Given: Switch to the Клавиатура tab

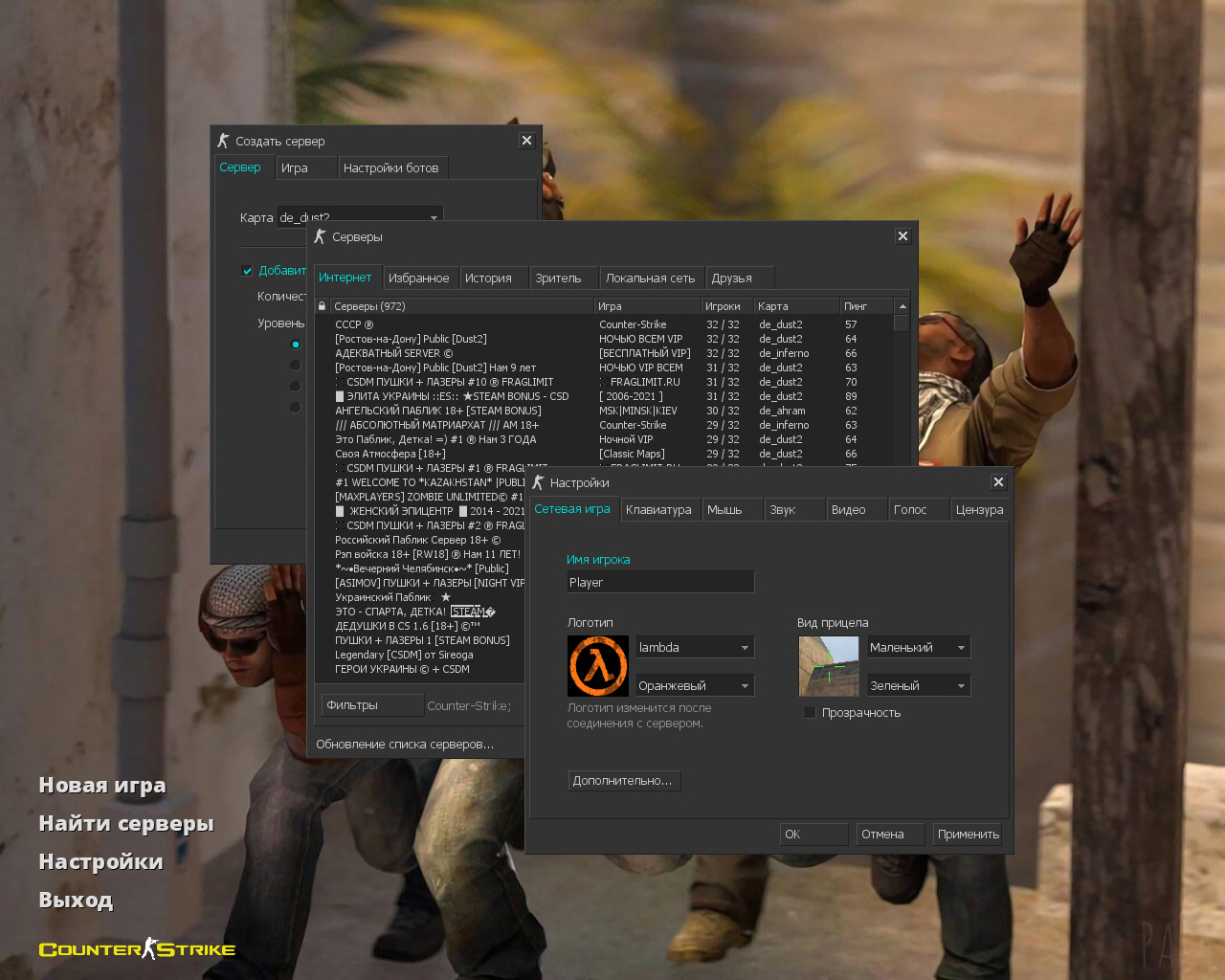Looking at the screenshot, I should tap(658, 510).
